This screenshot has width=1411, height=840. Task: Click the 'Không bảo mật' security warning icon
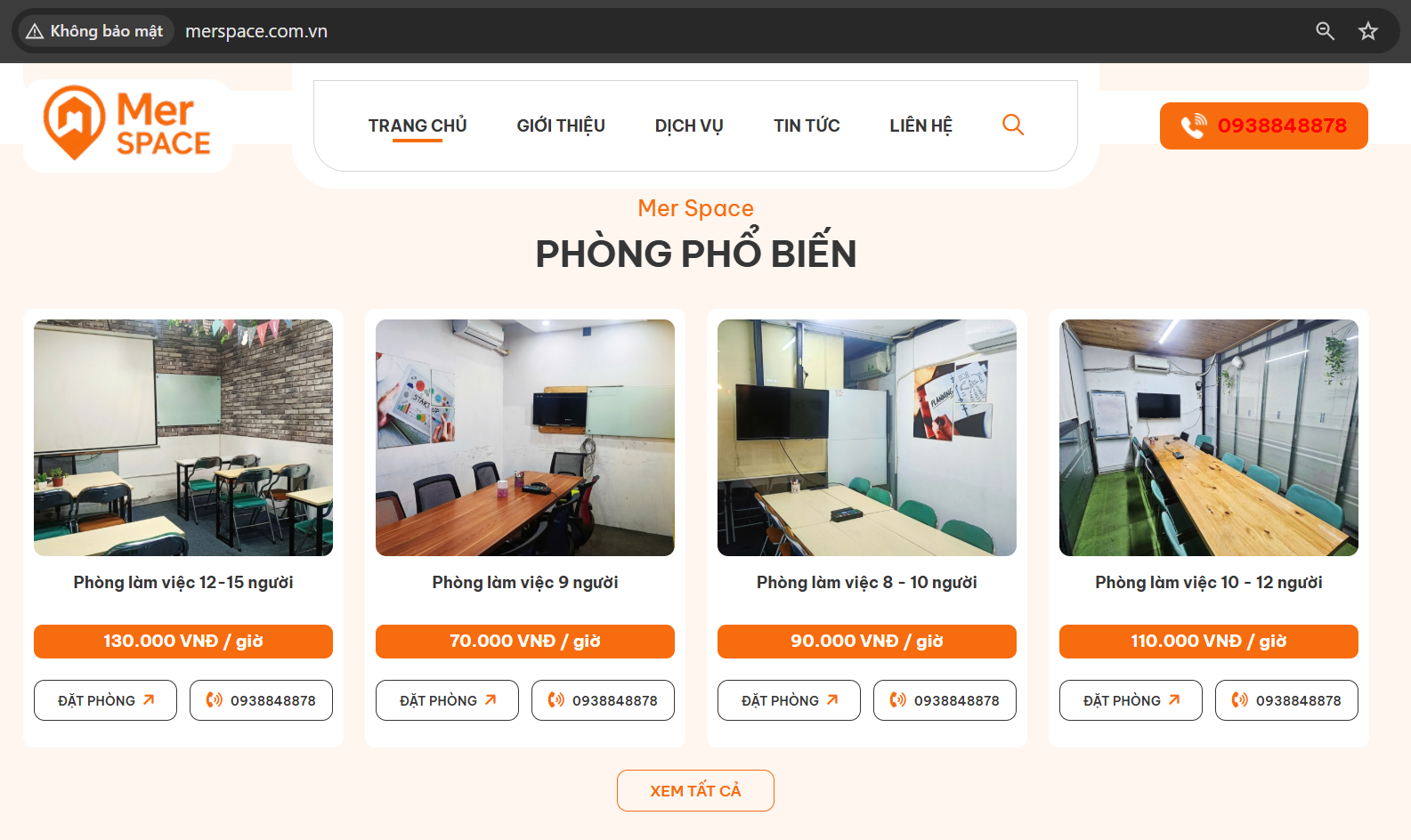(36, 31)
